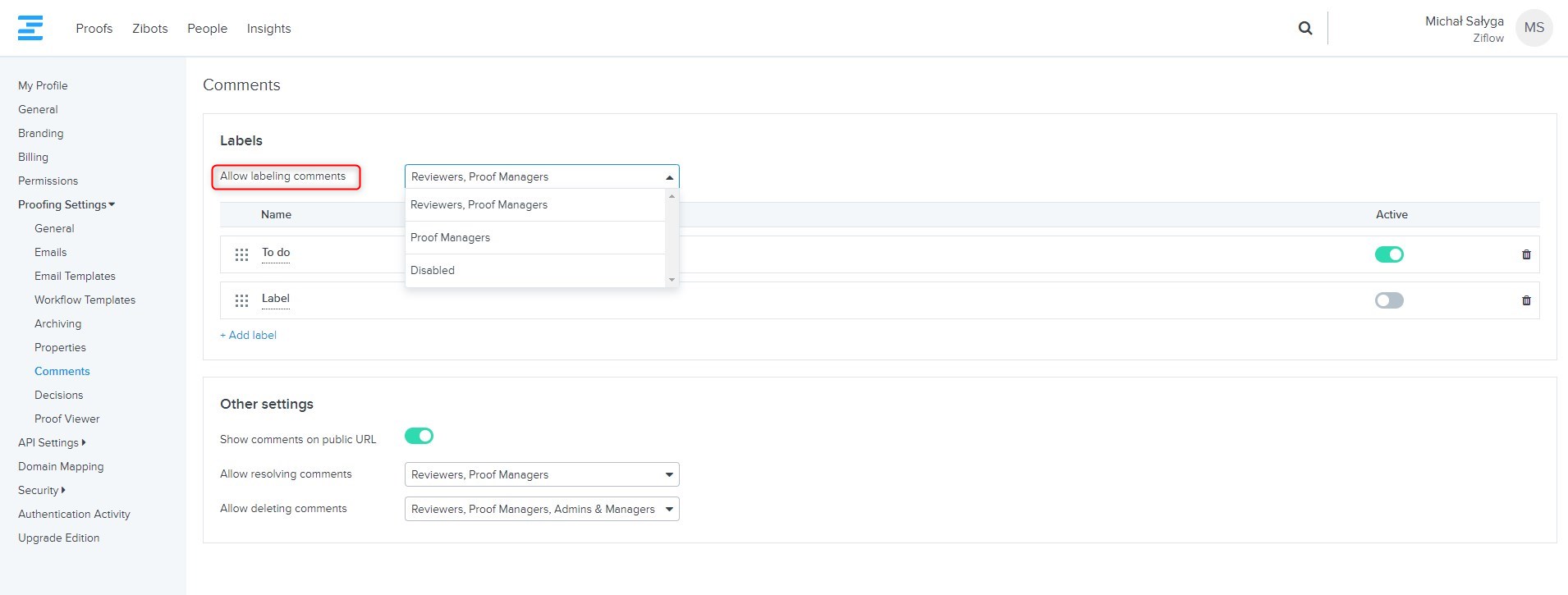This screenshot has height=595, width=1568.
Task: Expand API Settings in sidebar
Action: pyautogui.click(x=52, y=442)
